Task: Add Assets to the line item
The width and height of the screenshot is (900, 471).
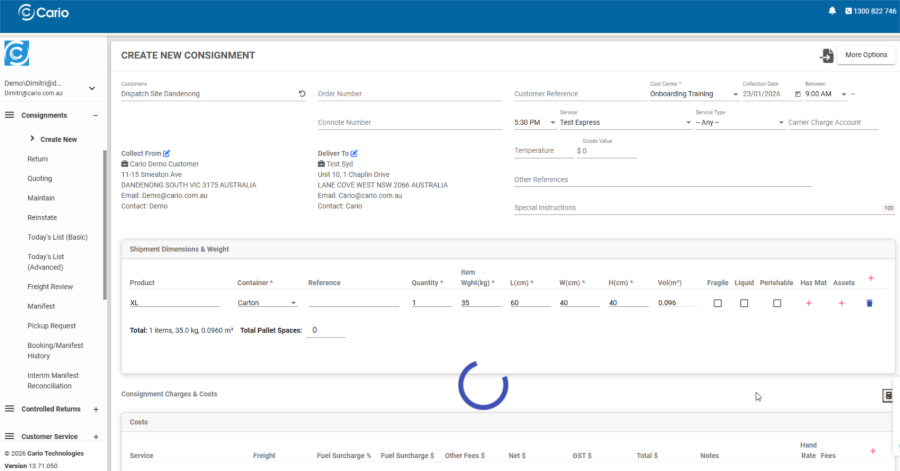Action: (x=841, y=302)
